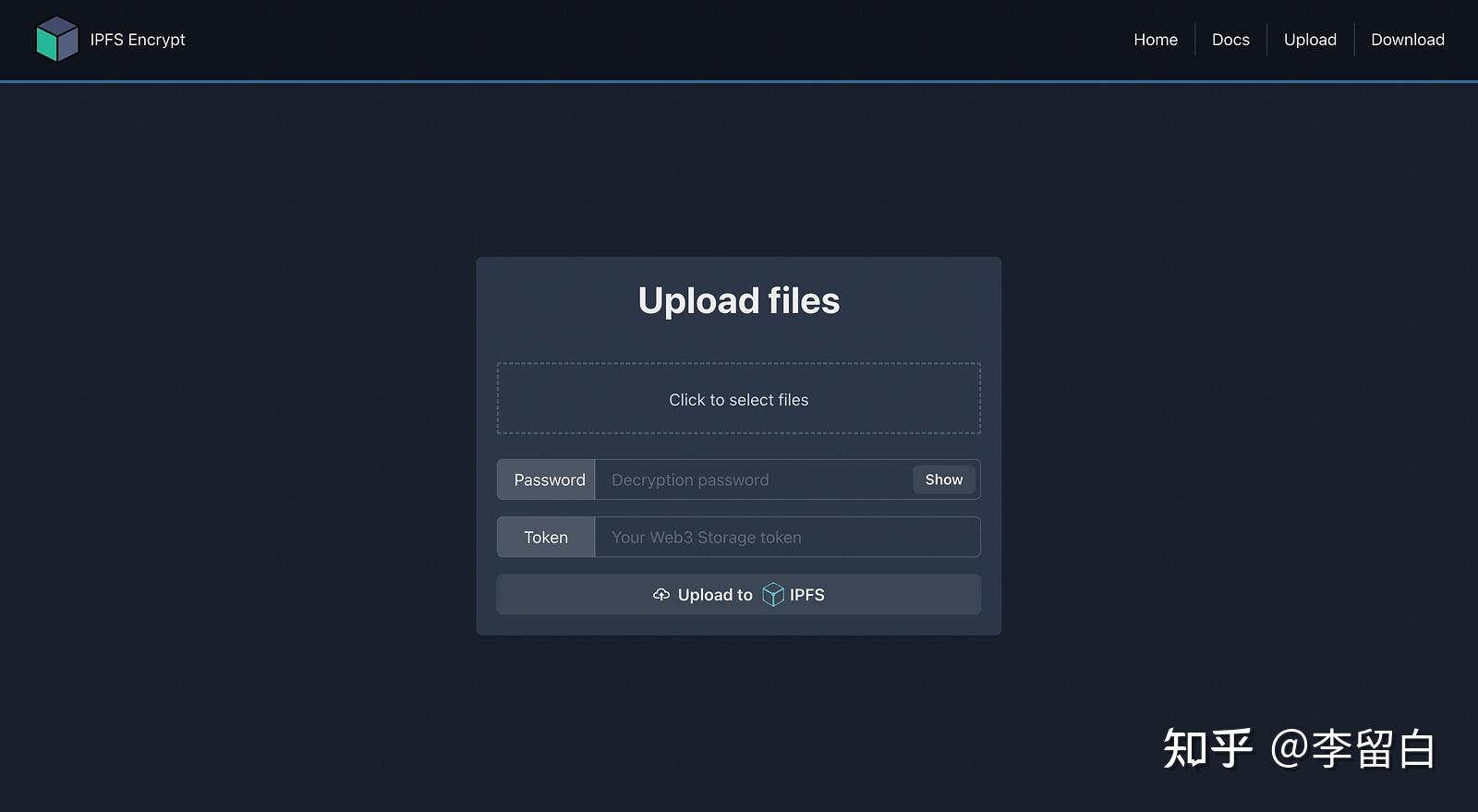Screen dimensions: 1478x812
Task: Click the IPFS Encrypt brand name
Action: coord(138,40)
